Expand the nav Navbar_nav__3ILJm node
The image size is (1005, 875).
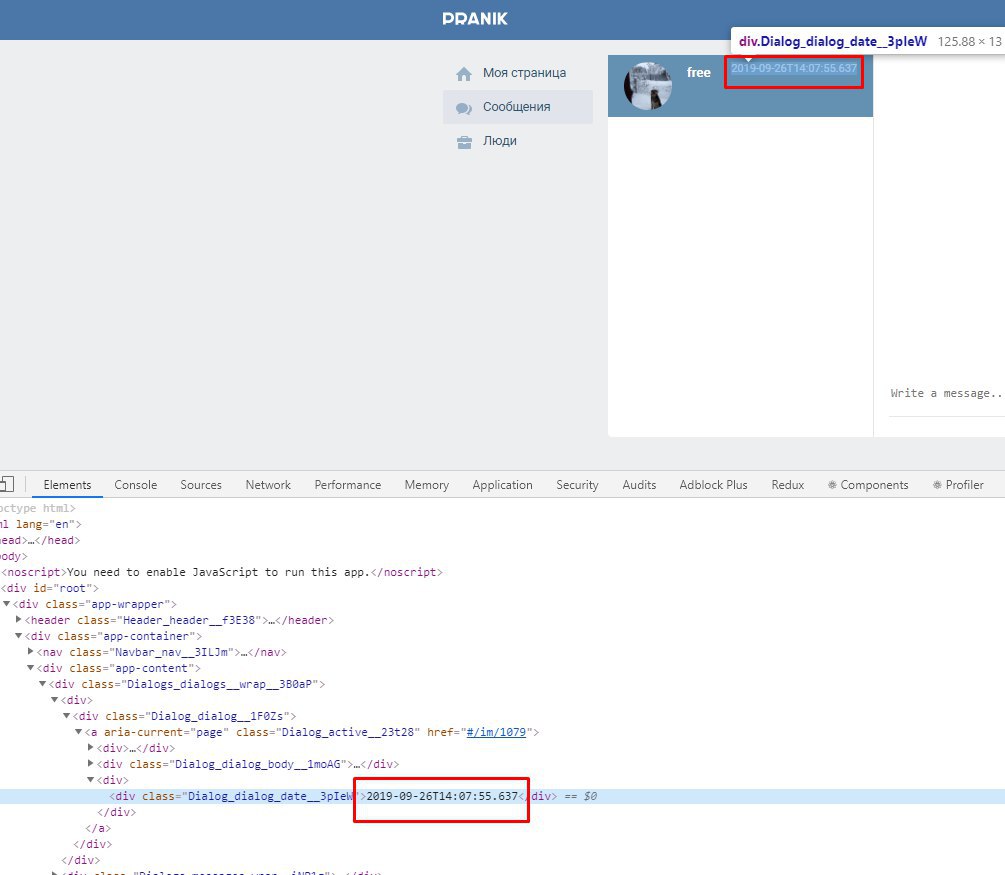click(31, 651)
